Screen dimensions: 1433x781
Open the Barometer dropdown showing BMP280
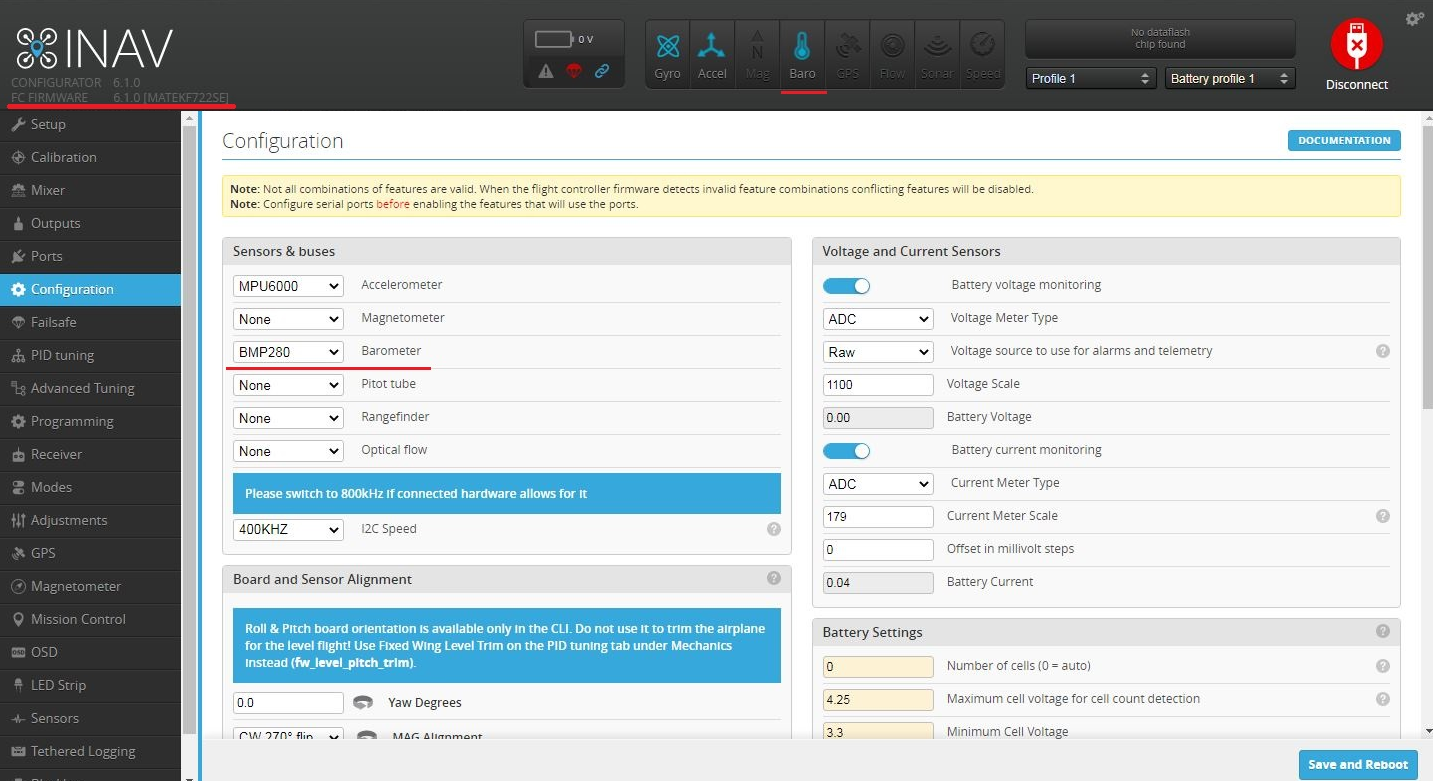(288, 351)
